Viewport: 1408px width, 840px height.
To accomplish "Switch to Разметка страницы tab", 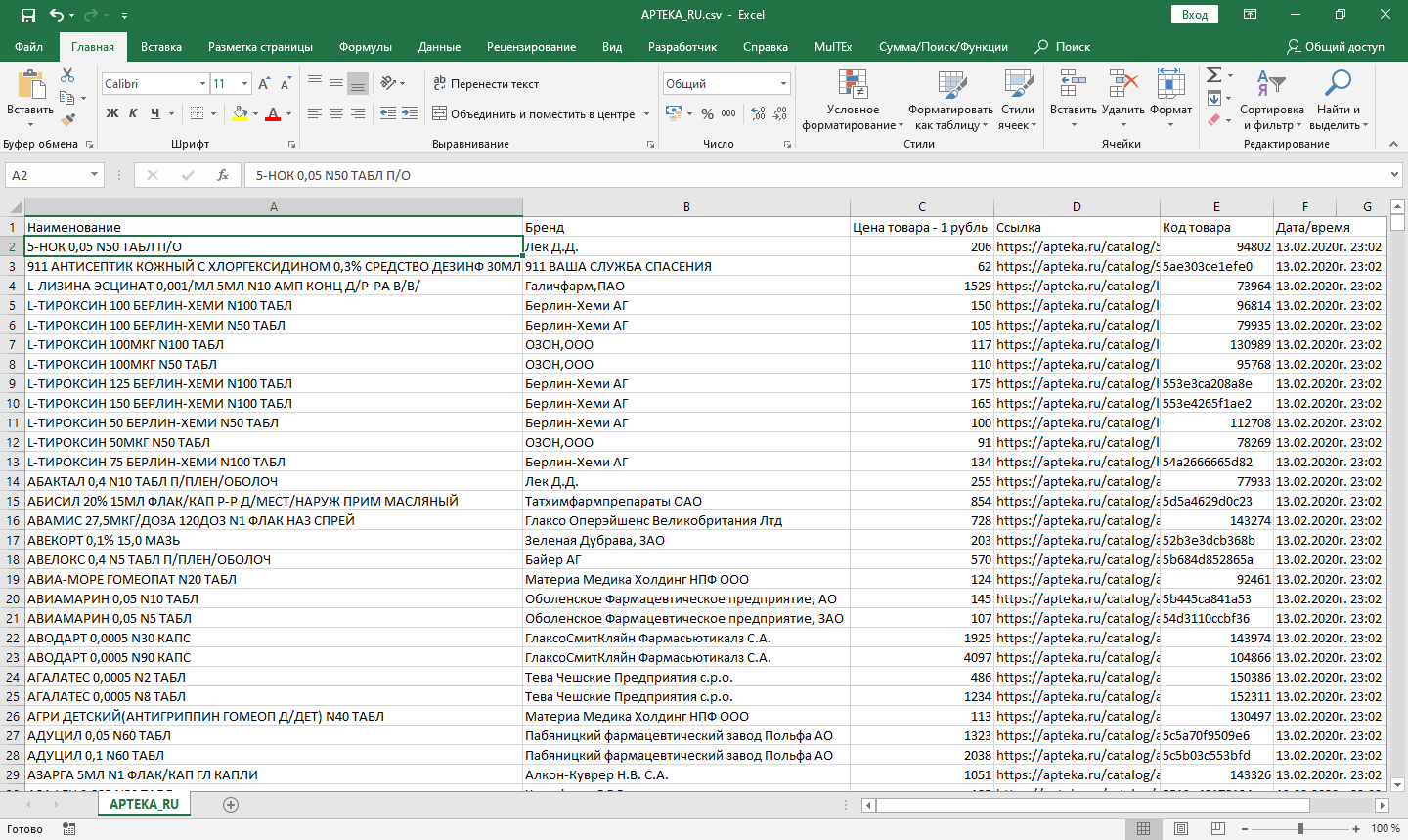I will [260, 47].
